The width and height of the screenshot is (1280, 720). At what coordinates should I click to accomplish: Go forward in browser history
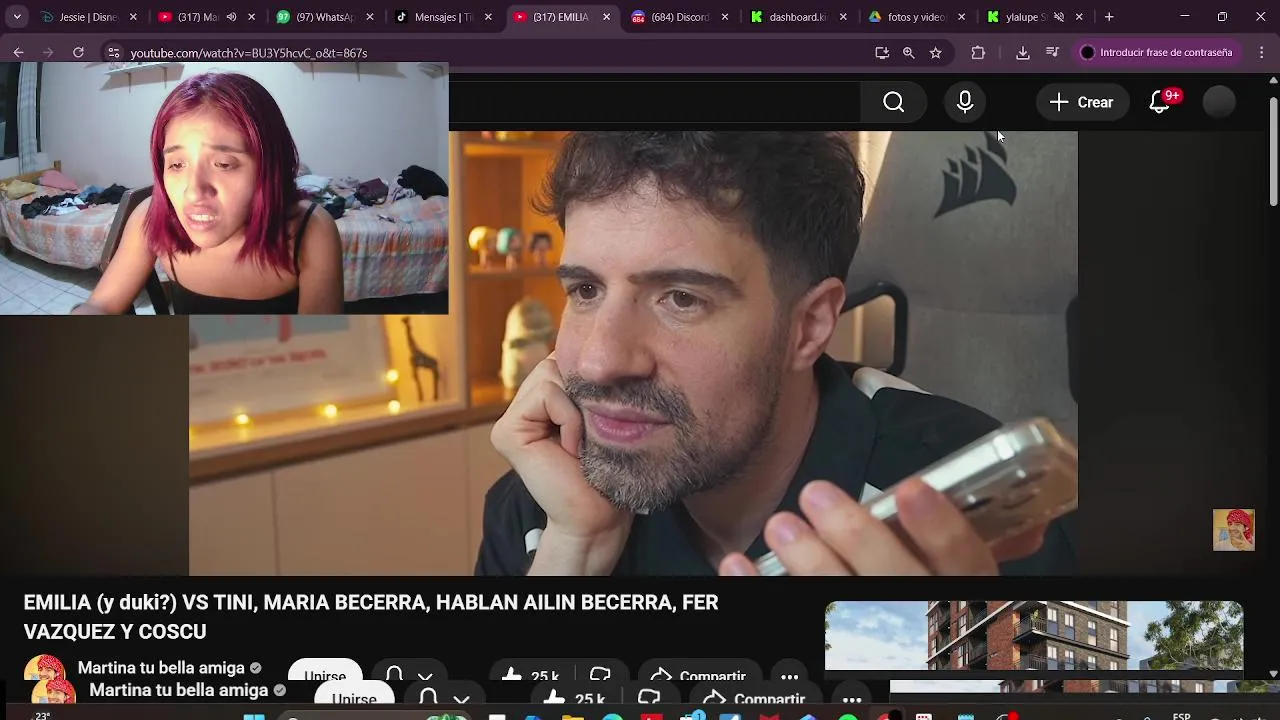[x=48, y=53]
